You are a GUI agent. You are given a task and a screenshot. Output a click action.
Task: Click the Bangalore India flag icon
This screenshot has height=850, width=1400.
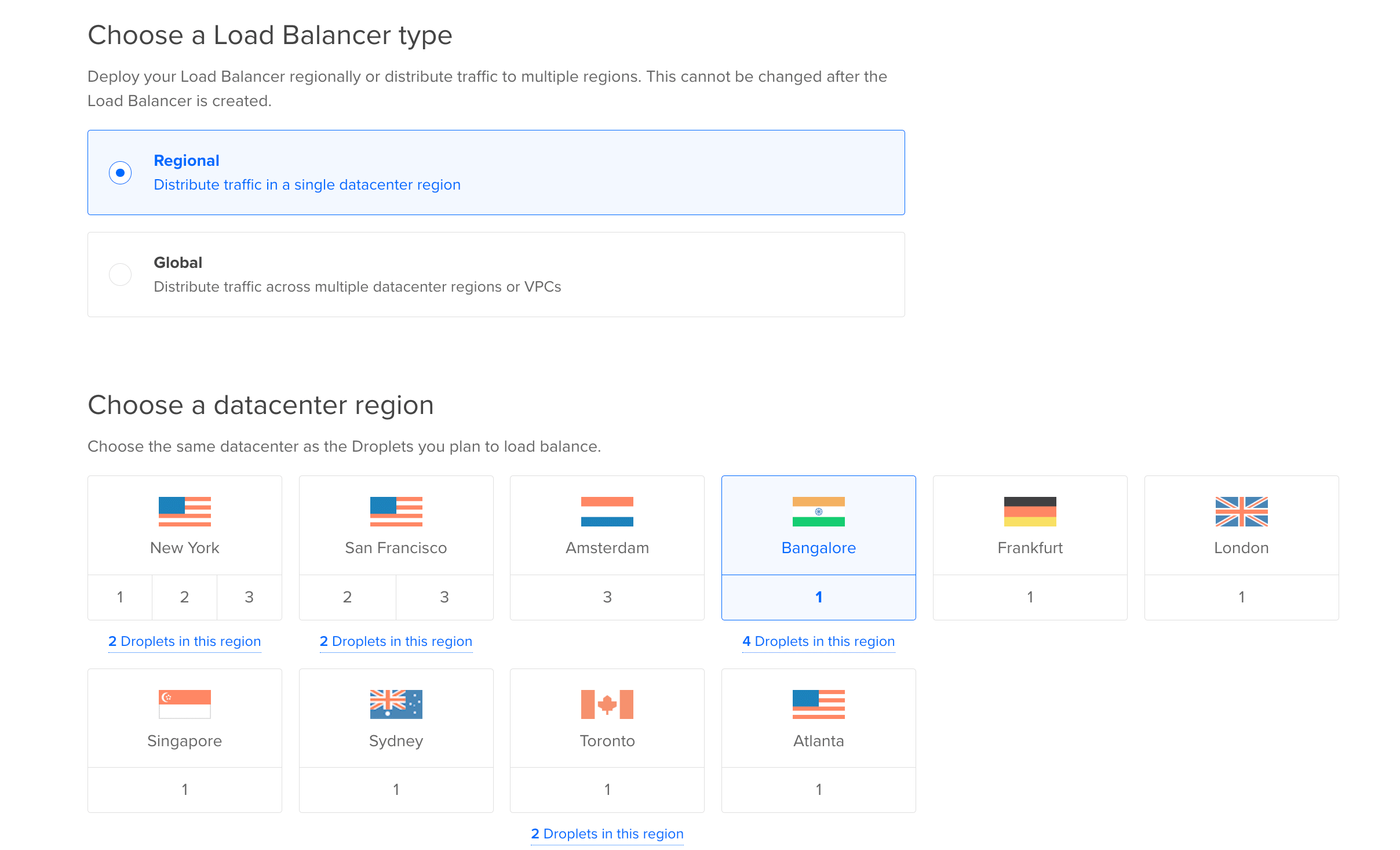pyautogui.click(x=818, y=511)
